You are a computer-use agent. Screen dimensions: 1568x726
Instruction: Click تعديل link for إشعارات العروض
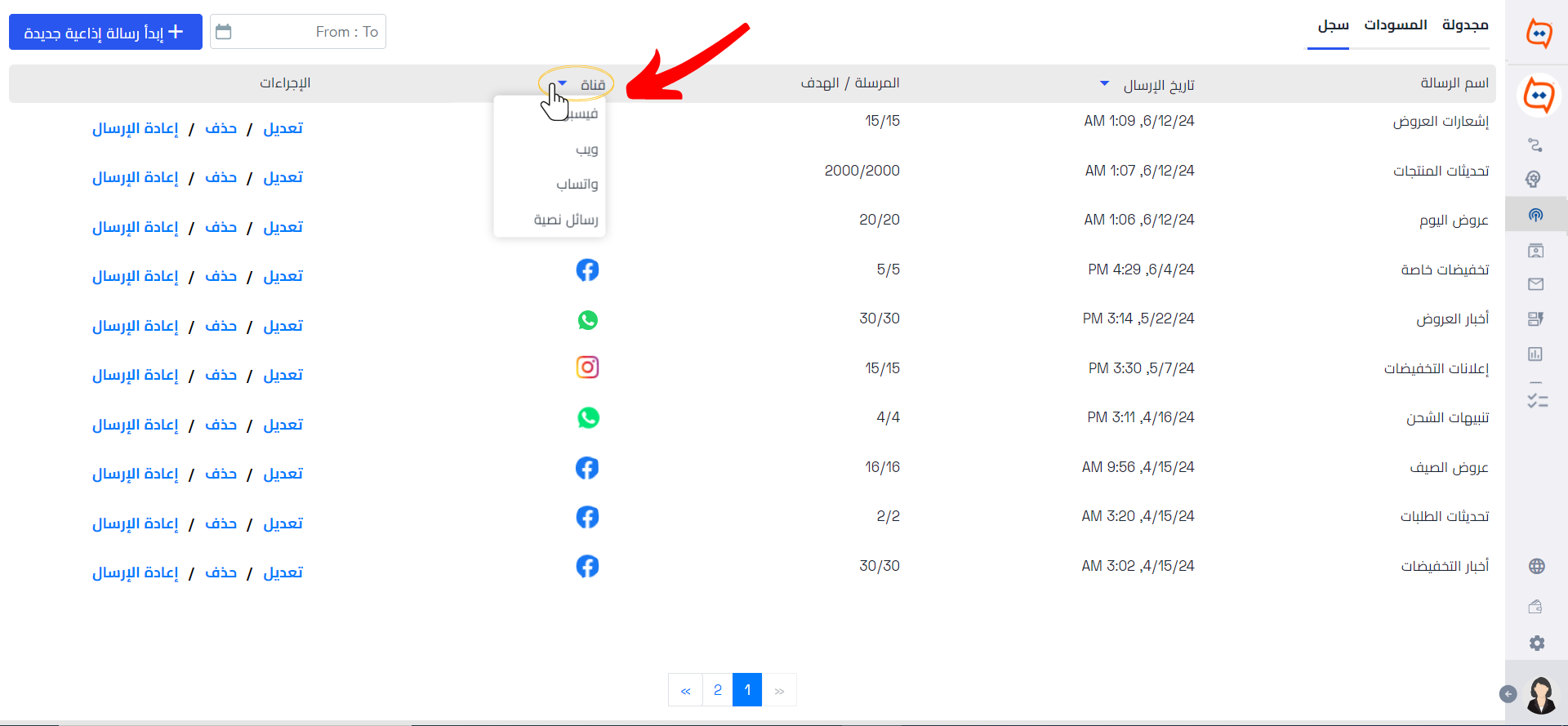(283, 128)
